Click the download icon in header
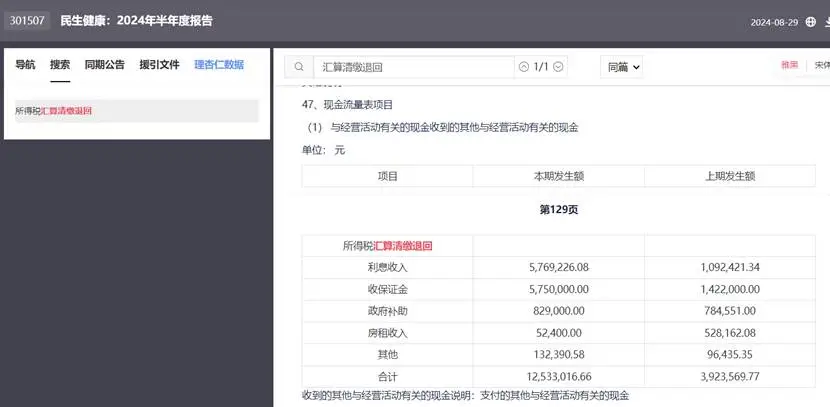The width and height of the screenshot is (830, 407). click(x=827, y=22)
